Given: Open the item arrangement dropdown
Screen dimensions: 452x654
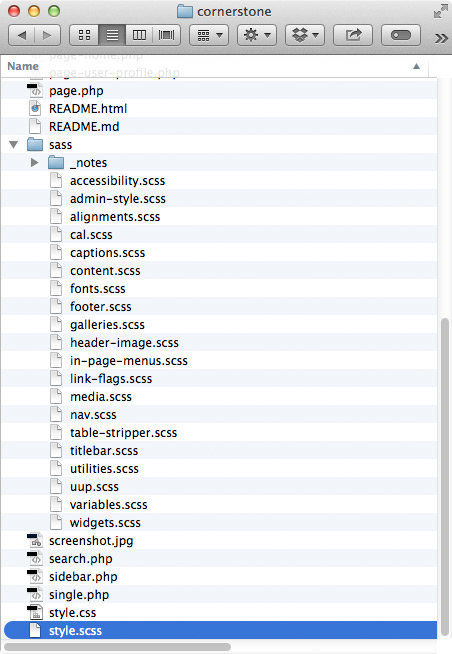Looking at the screenshot, I should coord(209,35).
